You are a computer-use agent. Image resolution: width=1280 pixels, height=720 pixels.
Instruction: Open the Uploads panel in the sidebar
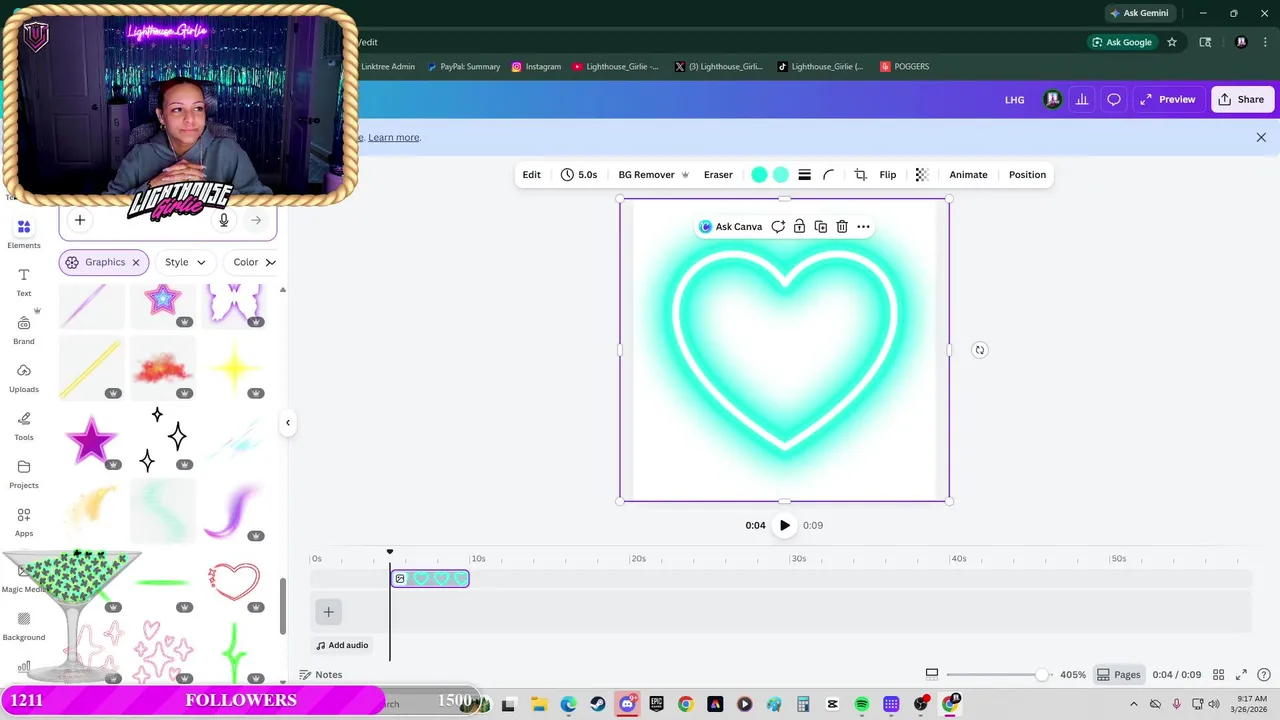24,379
